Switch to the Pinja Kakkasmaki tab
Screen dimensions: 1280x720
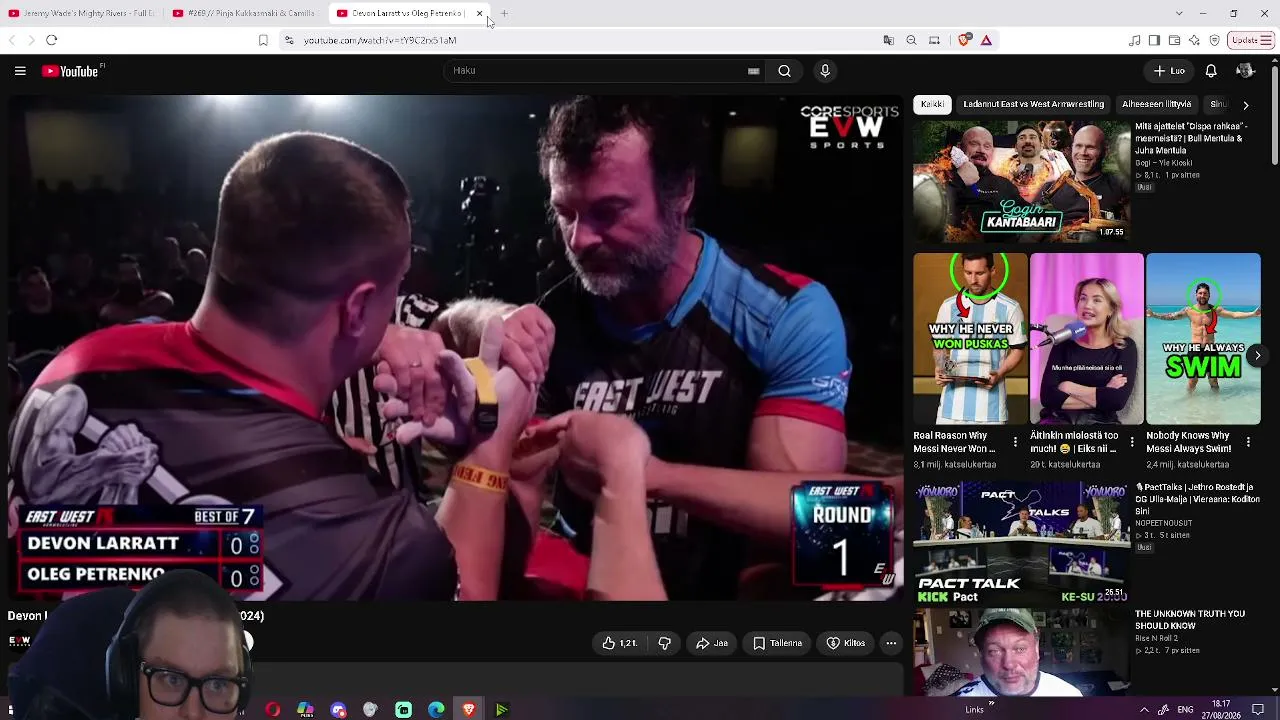(x=246, y=13)
